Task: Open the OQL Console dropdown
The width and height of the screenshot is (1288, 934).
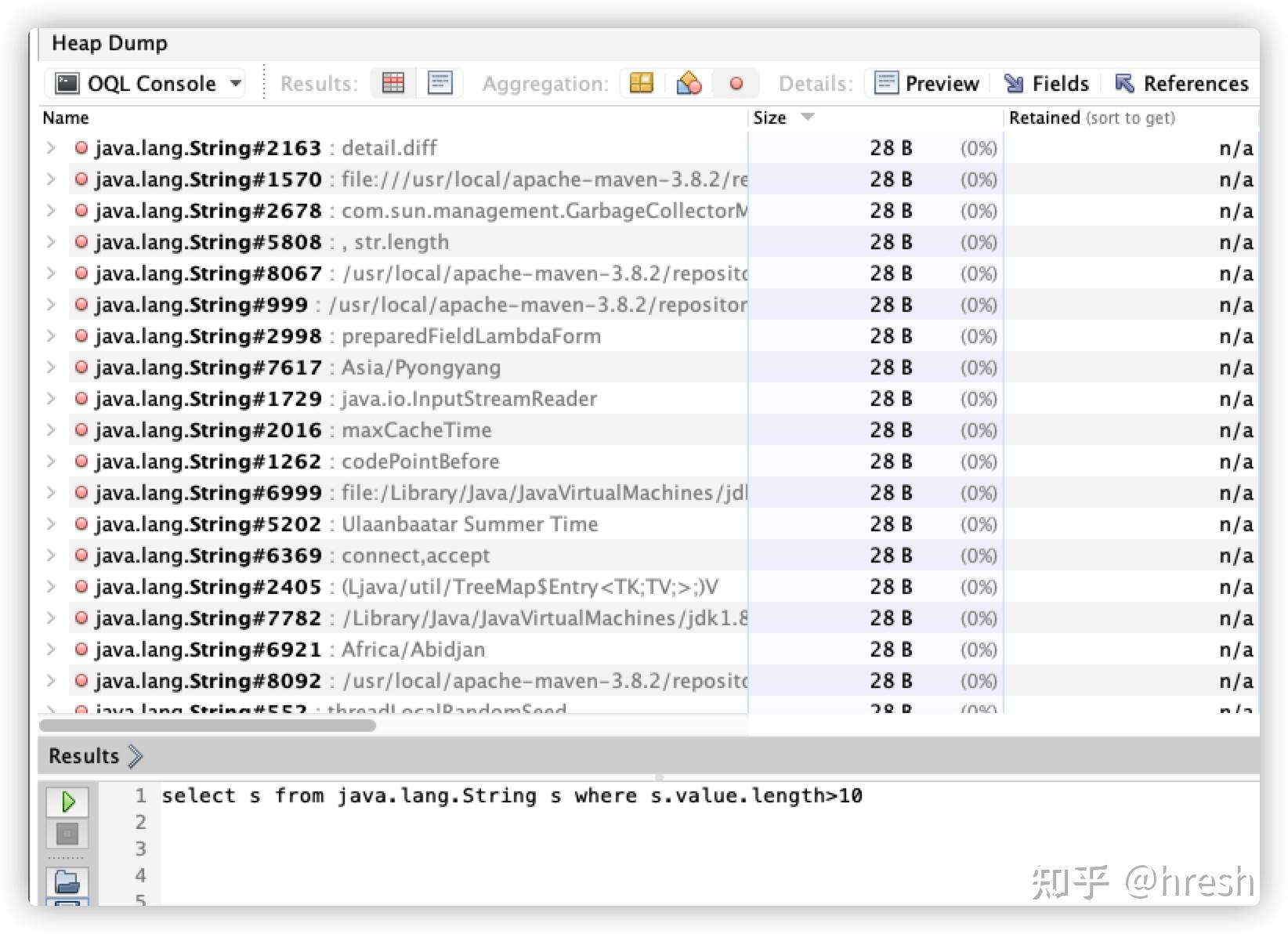Action: click(x=235, y=83)
